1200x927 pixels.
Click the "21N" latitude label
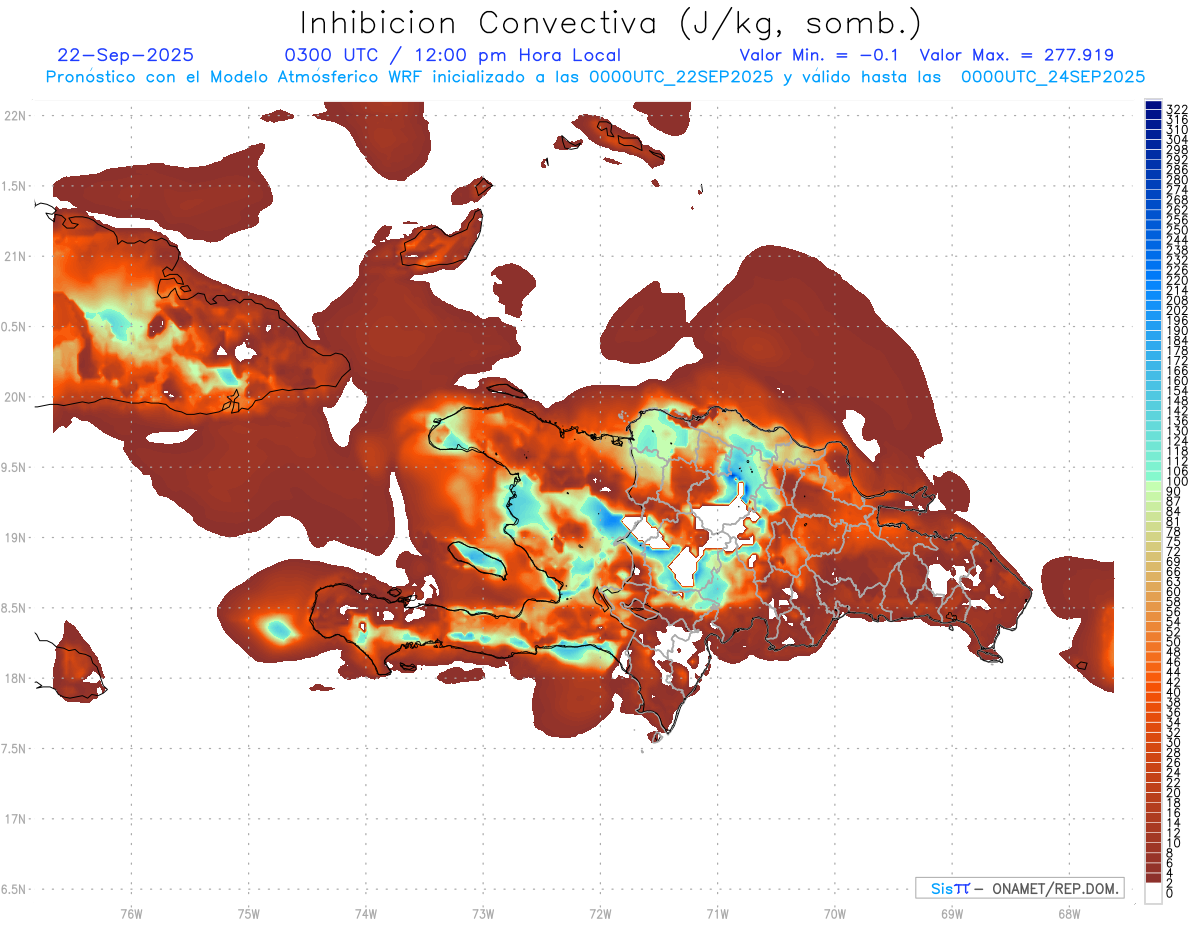tap(15, 256)
